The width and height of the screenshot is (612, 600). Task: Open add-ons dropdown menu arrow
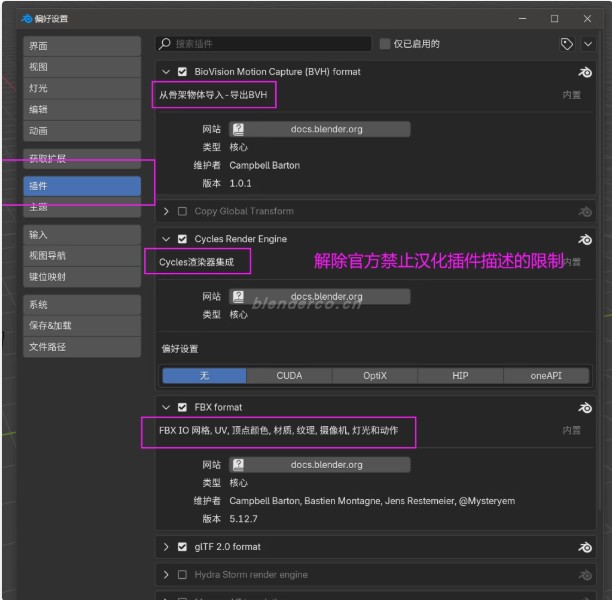[588, 44]
